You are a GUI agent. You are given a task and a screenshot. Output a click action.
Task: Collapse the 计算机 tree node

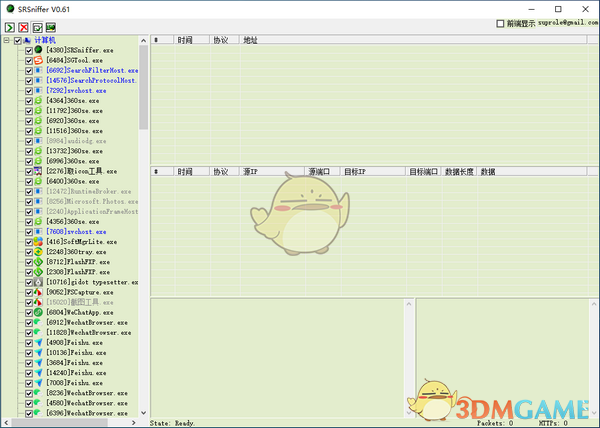7,40
